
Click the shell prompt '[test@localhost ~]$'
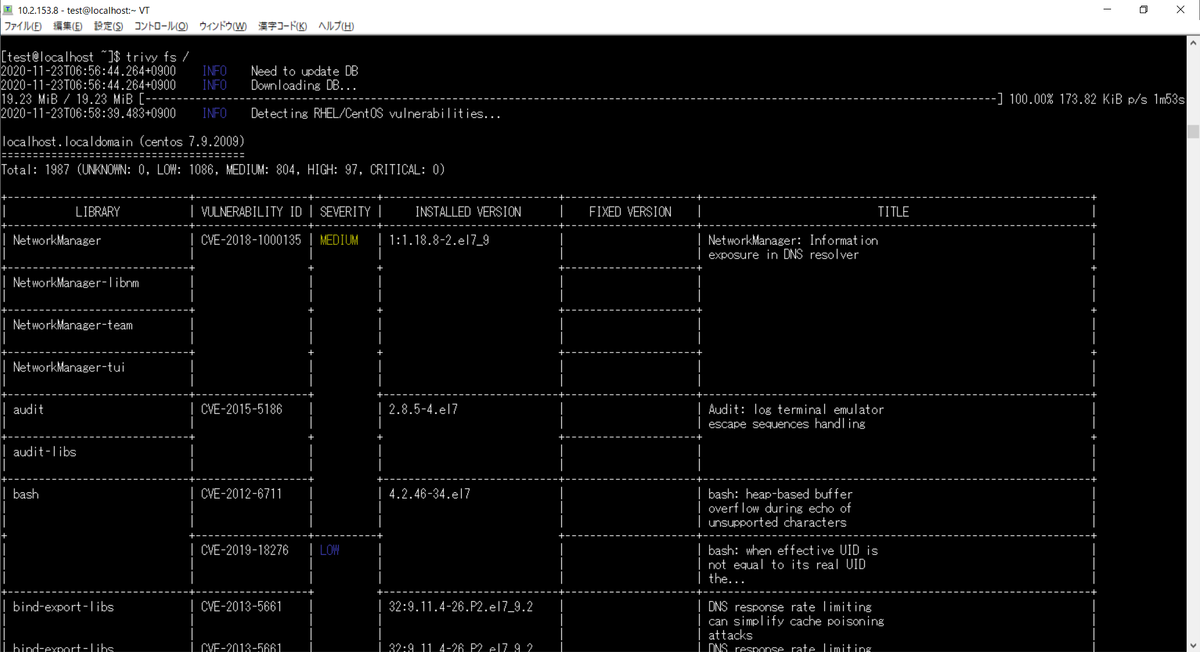pos(62,57)
